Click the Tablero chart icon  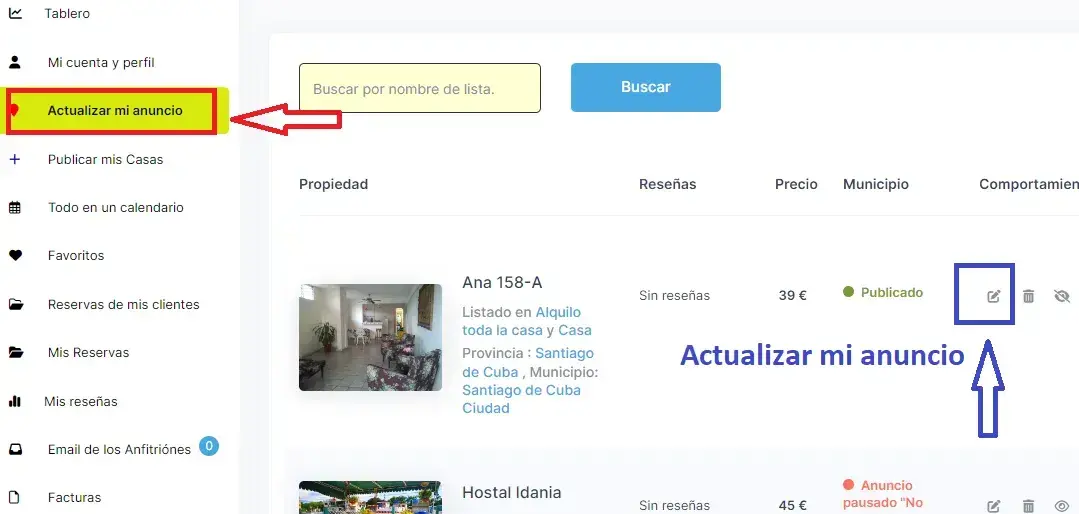(x=15, y=13)
